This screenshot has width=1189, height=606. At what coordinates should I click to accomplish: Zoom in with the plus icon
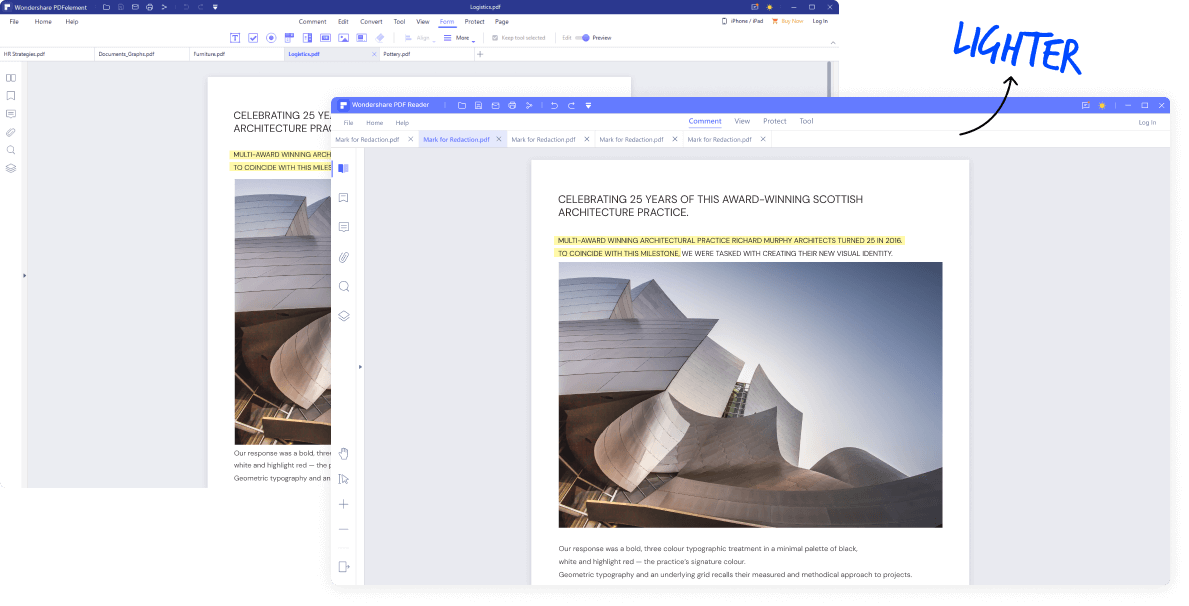pyautogui.click(x=344, y=504)
